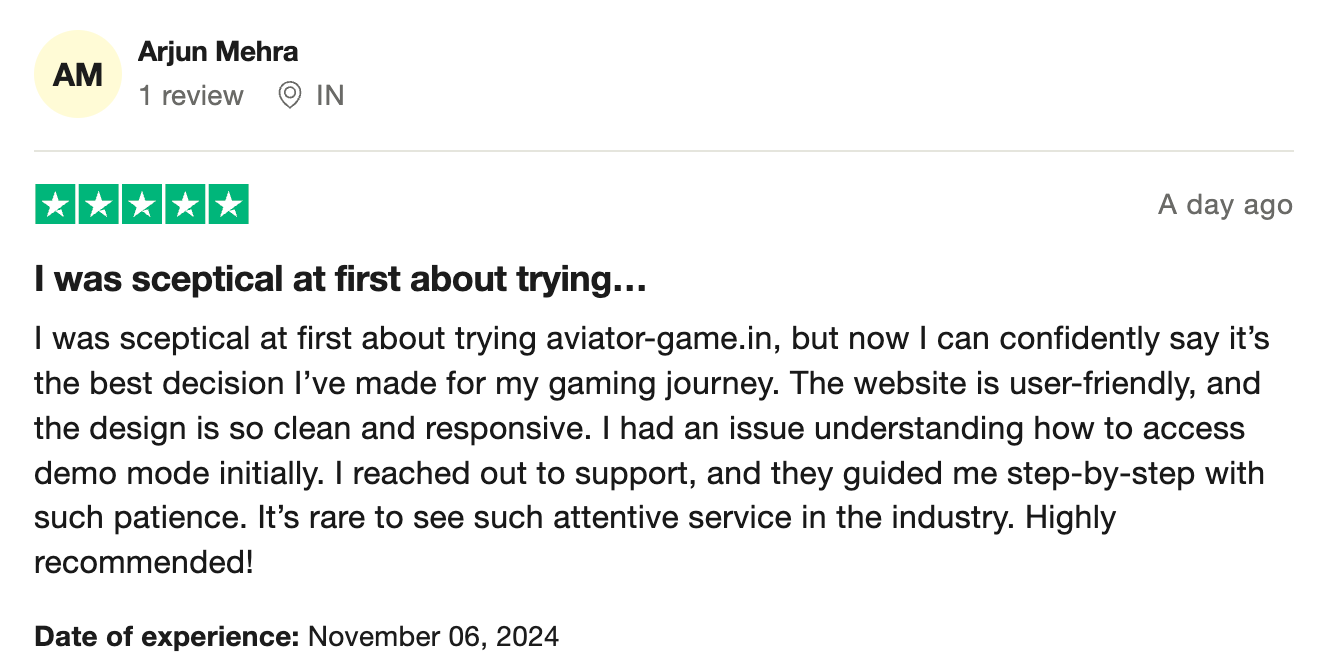Click the first green rating star
The image size is (1328, 664).
56,205
